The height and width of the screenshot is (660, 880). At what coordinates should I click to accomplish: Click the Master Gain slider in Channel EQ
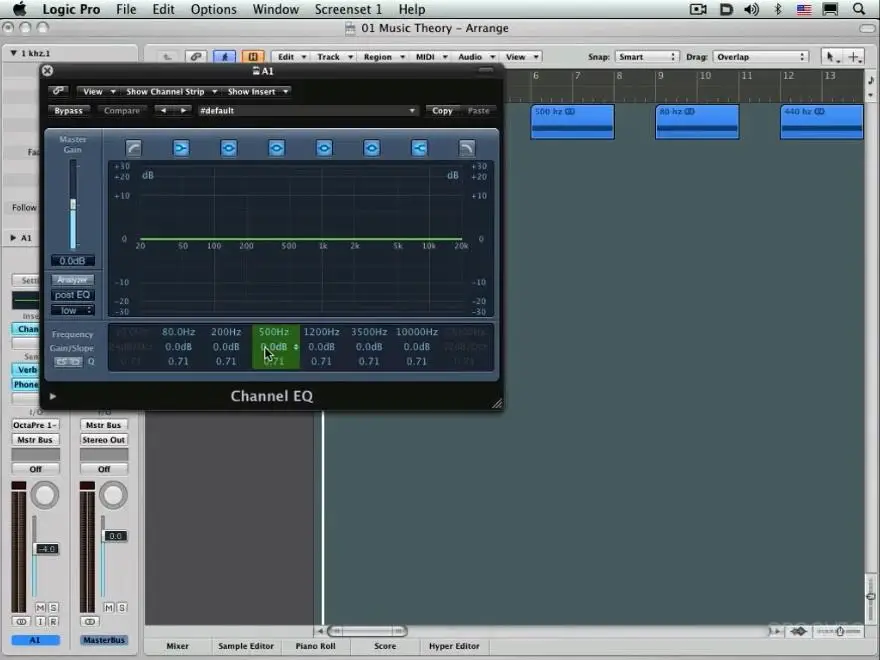73,204
